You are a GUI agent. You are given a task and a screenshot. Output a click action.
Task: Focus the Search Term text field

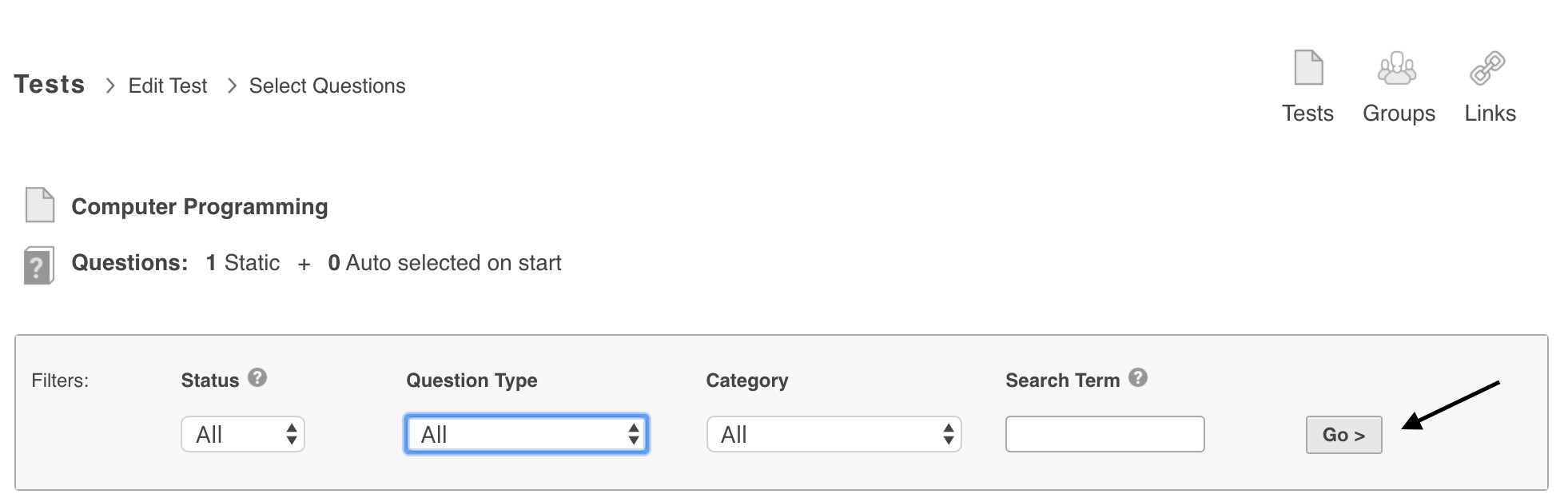(x=1104, y=434)
